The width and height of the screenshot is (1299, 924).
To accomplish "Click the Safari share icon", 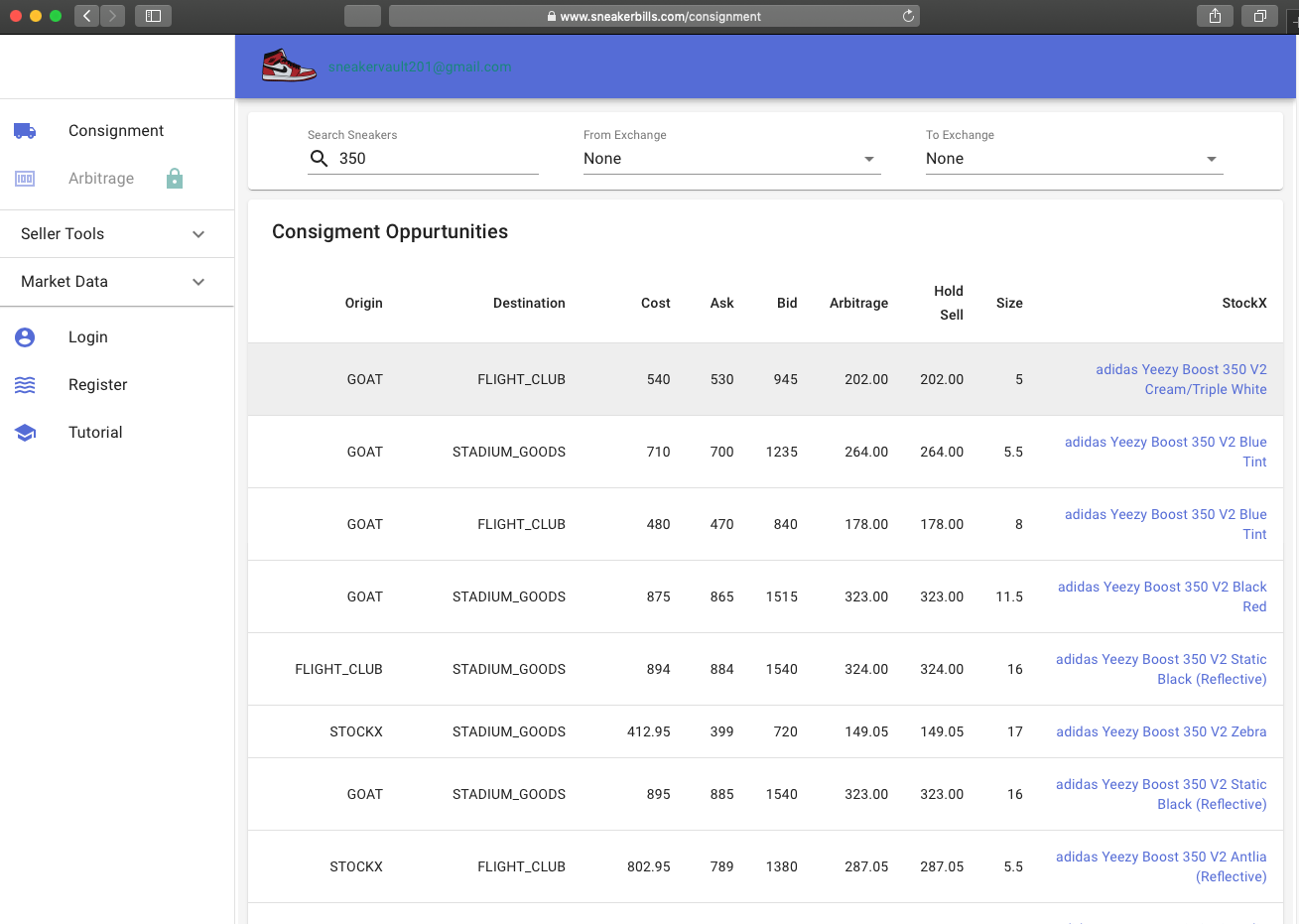I will coord(1215,16).
